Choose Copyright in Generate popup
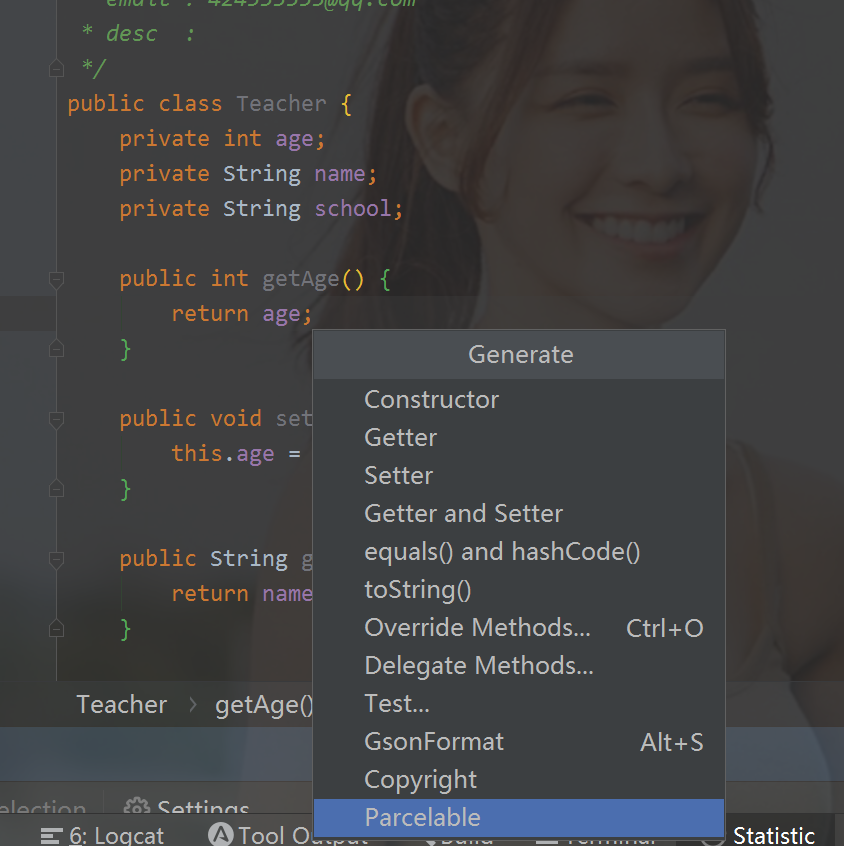 (x=519, y=780)
